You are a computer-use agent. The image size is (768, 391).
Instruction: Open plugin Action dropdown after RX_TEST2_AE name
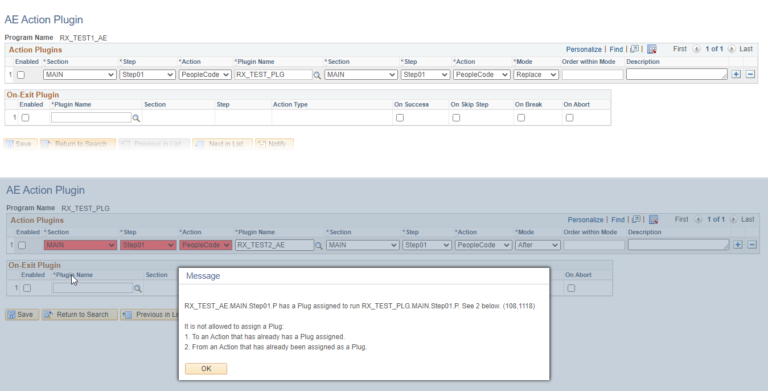[483, 245]
